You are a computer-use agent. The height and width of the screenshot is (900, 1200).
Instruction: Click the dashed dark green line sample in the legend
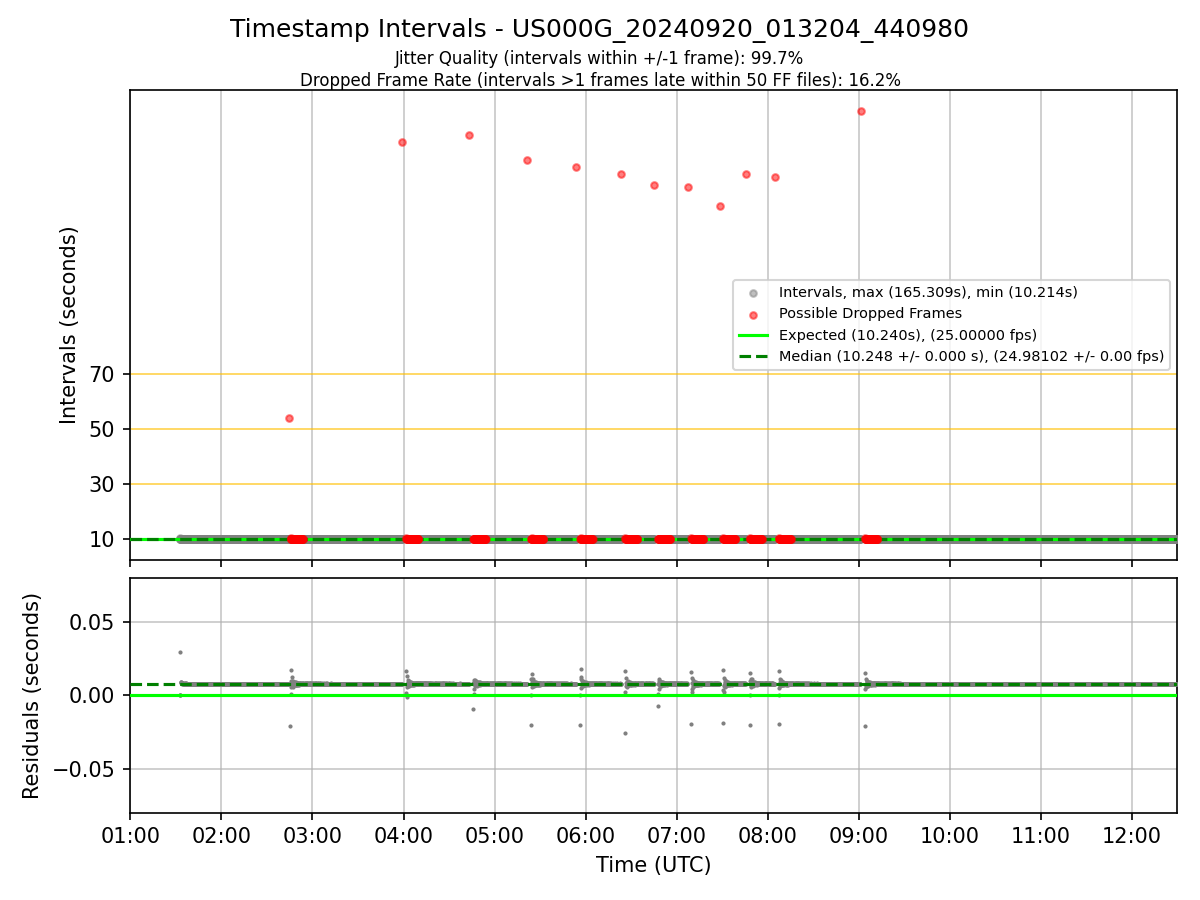(x=754, y=356)
